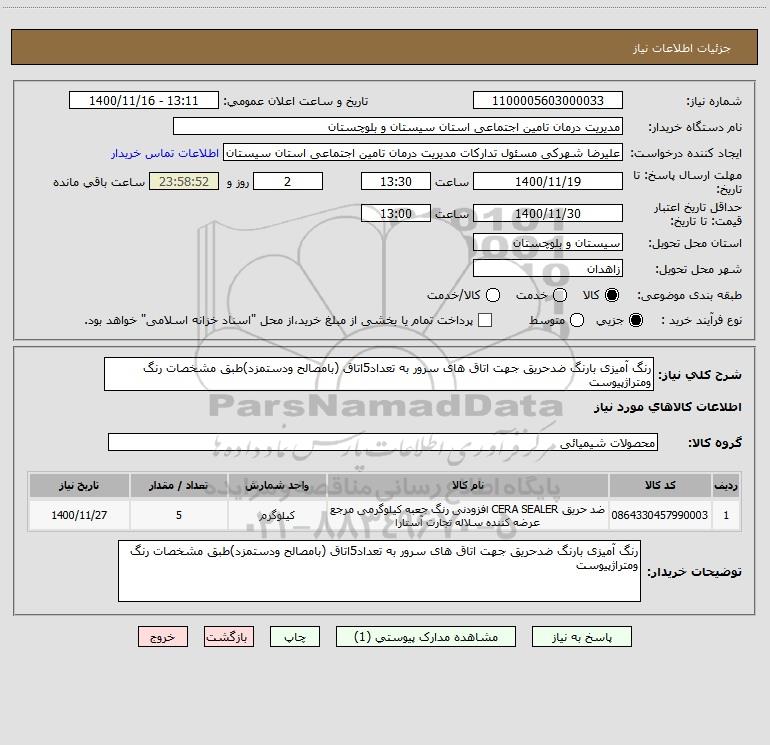Click the شرح کلی نیاز description box
Image resolution: width=770 pixels, height=745 pixels.
(379, 374)
